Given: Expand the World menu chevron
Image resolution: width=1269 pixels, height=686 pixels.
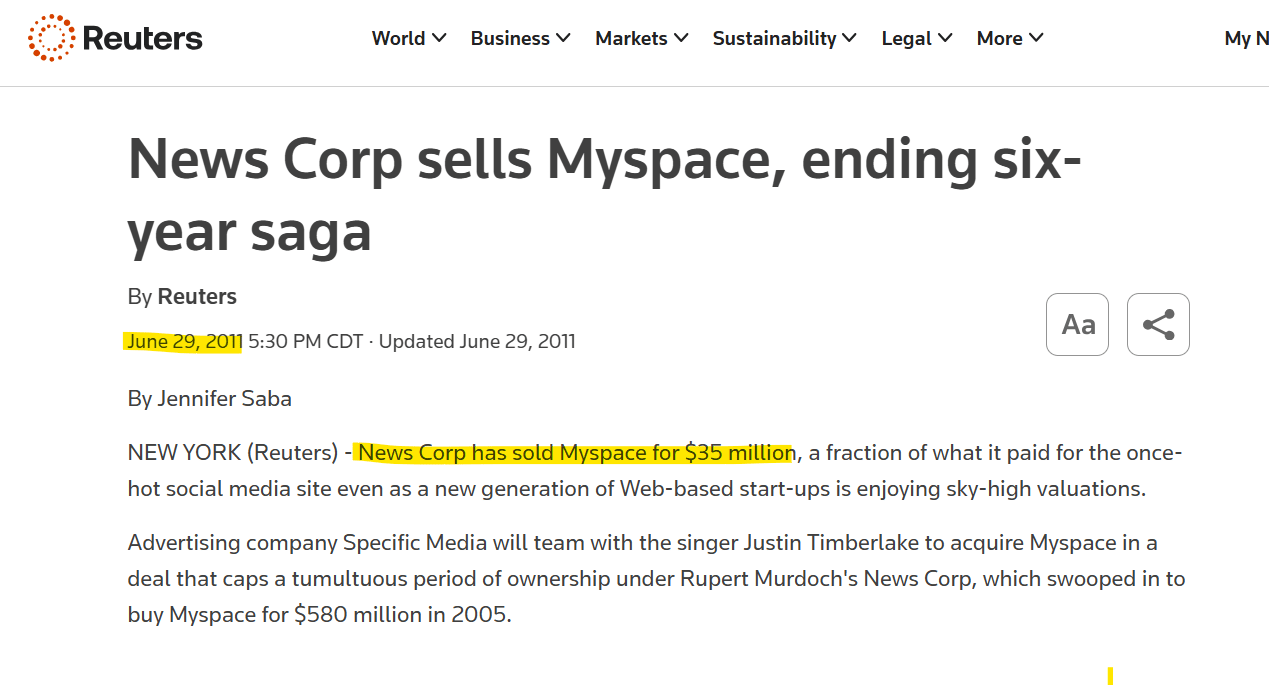Looking at the screenshot, I should 439,39.
